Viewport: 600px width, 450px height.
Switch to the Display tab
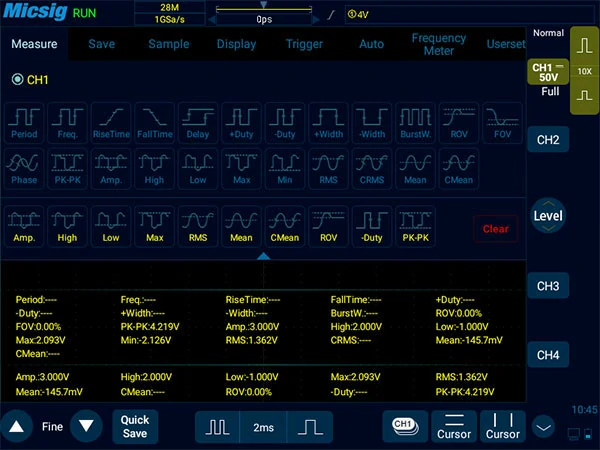click(x=236, y=44)
